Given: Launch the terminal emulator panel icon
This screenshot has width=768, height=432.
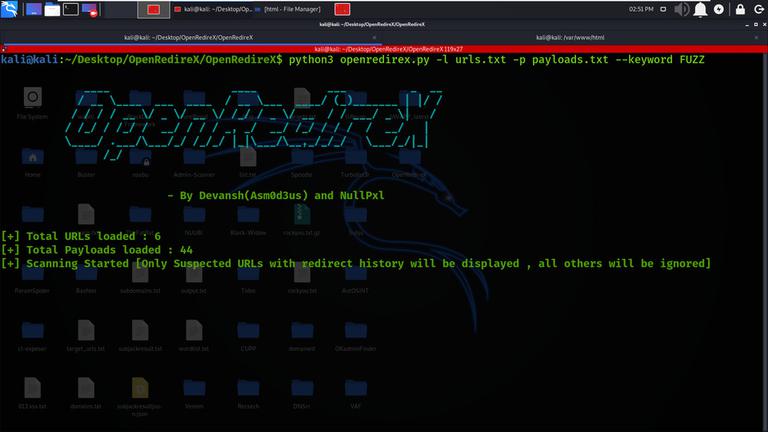Looking at the screenshot, I should click(71, 9).
